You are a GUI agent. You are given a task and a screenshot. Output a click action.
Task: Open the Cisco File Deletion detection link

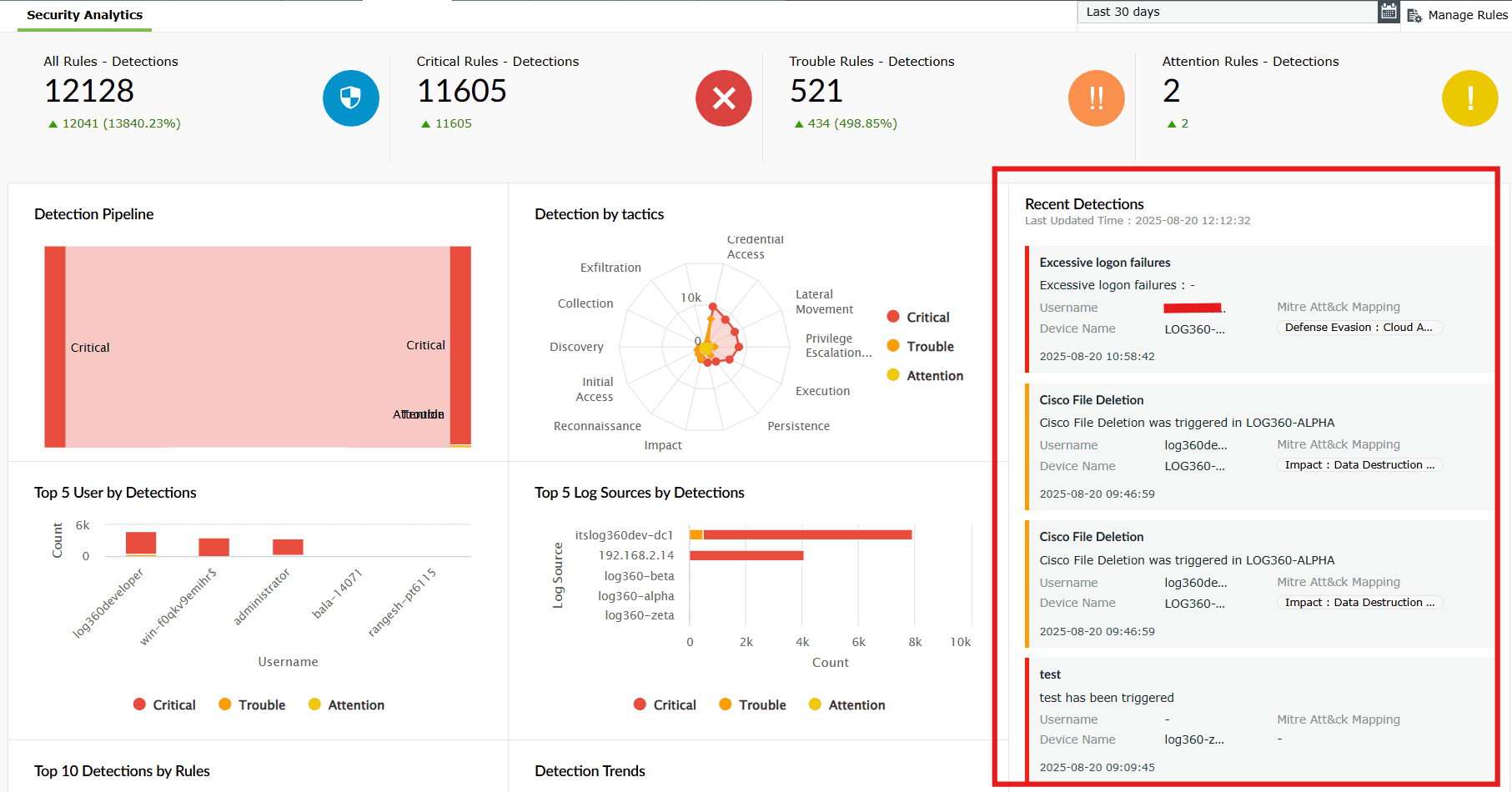[1092, 399]
